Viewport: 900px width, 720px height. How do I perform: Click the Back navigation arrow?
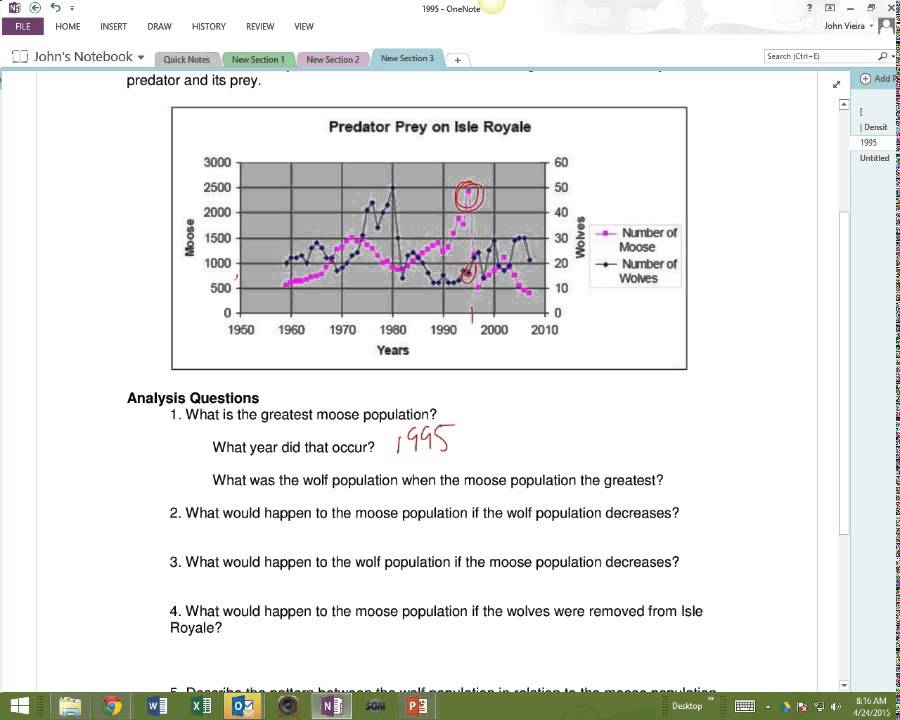click(35, 7)
